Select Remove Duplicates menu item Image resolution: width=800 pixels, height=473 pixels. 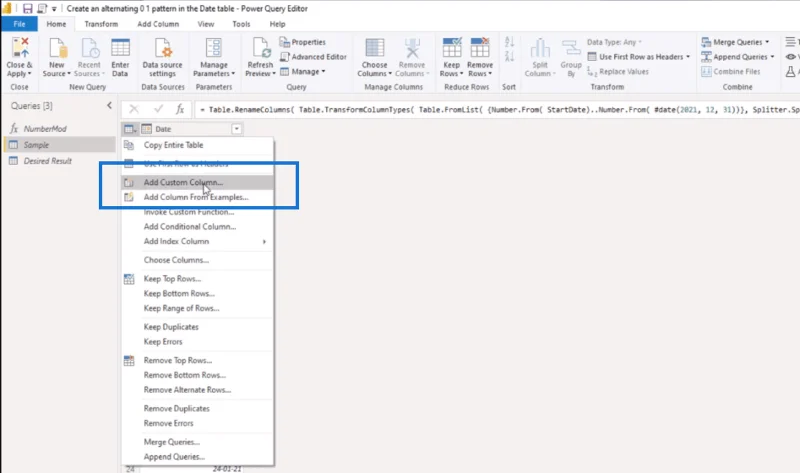tap(197, 408)
